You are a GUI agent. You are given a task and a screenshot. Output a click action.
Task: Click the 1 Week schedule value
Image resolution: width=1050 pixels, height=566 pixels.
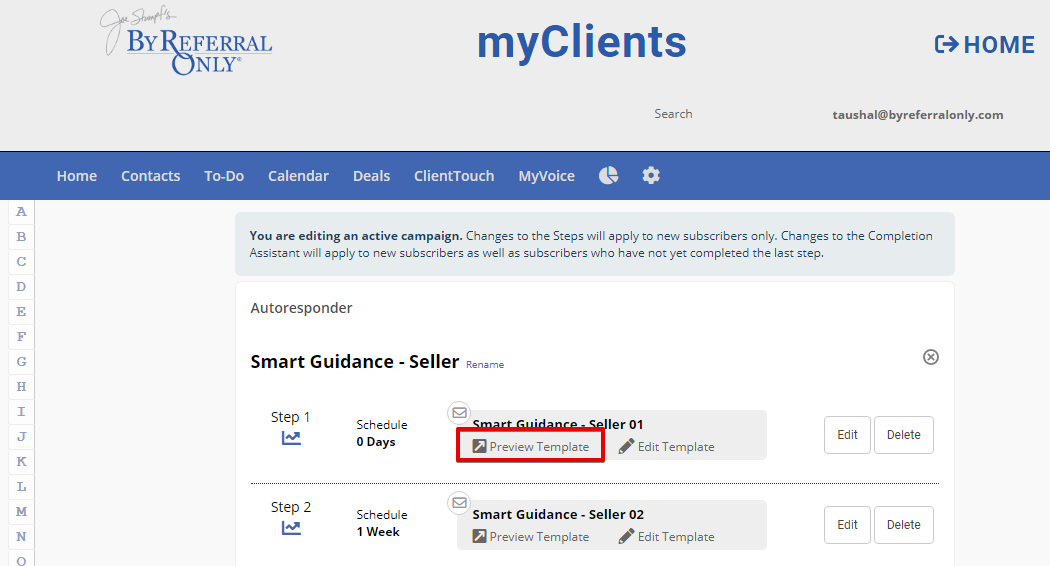[x=378, y=532]
